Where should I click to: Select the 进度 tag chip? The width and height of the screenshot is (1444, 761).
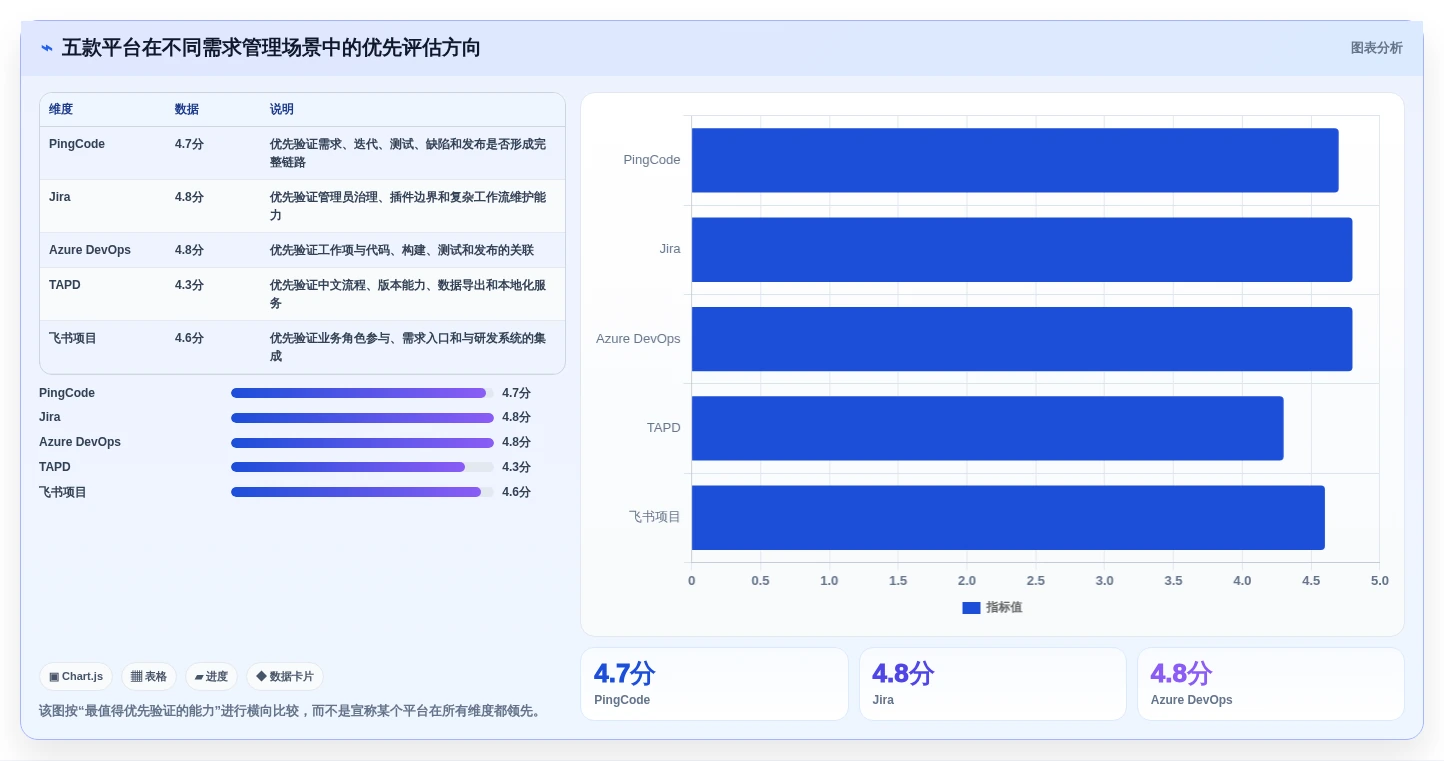point(211,677)
